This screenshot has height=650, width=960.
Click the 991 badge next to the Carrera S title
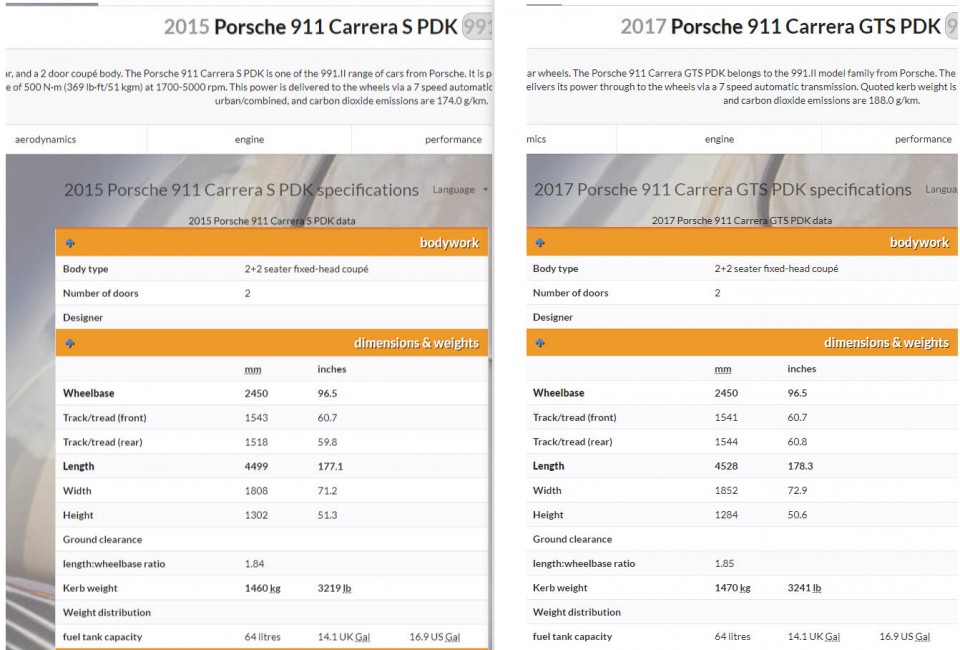coord(477,27)
